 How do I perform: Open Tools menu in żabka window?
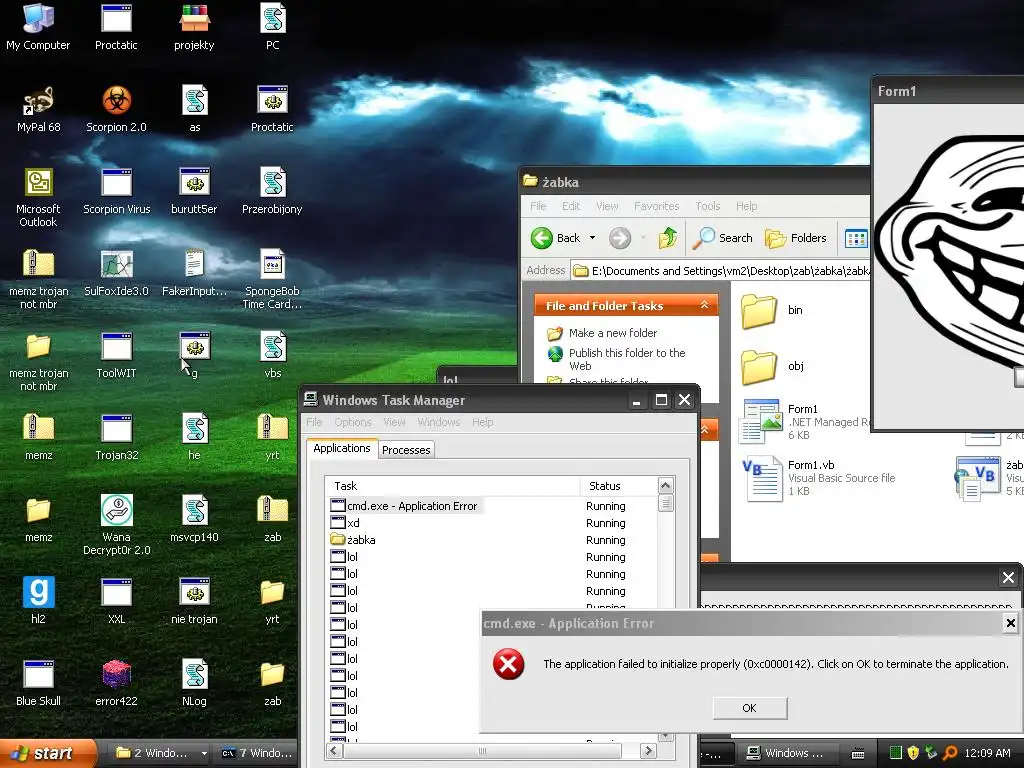tap(707, 206)
